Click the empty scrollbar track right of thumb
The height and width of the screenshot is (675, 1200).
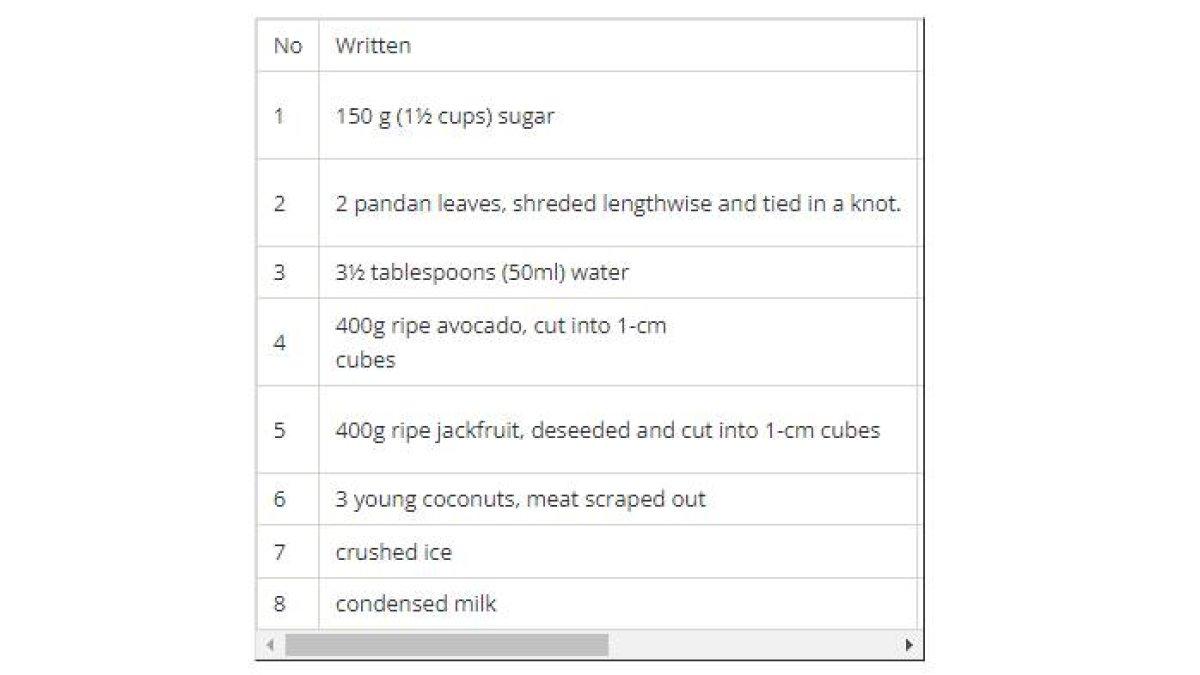[753, 645]
